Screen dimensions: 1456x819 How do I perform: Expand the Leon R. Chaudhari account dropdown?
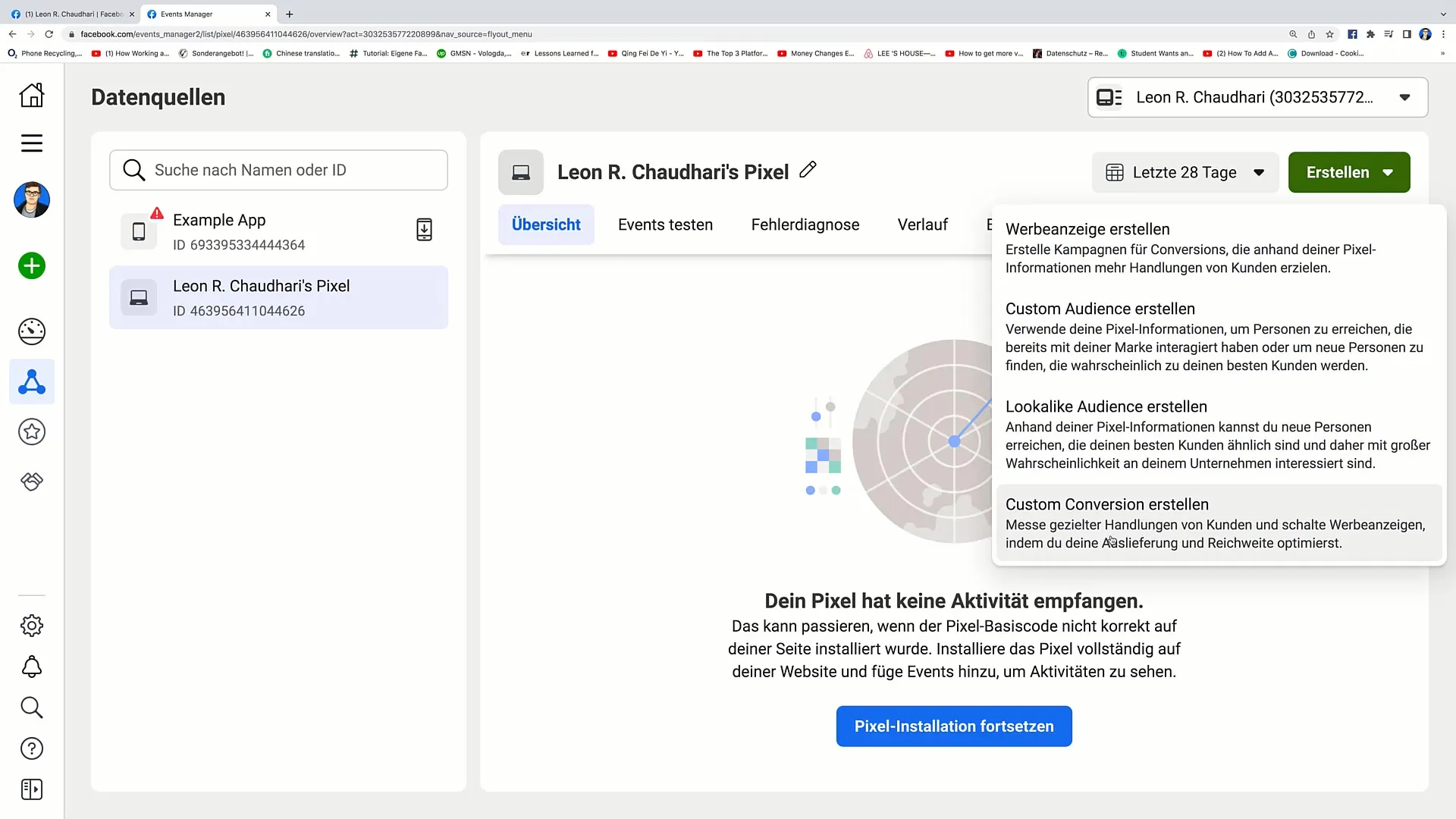click(x=1407, y=97)
